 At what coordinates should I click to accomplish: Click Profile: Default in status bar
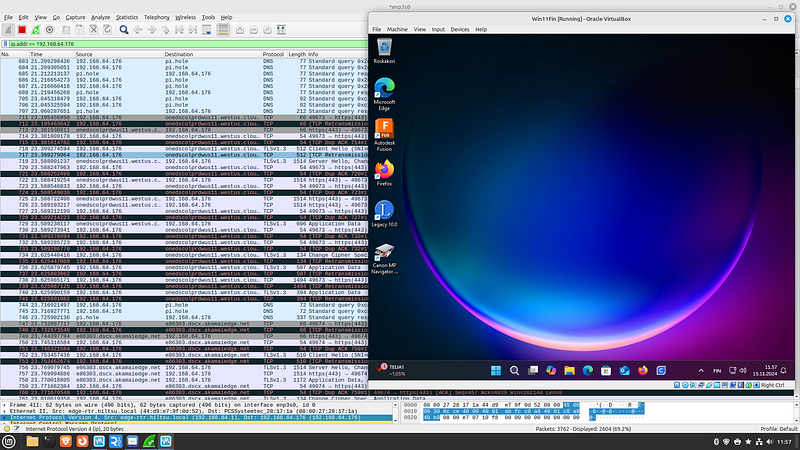pyautogui.click(x=779, y=429)
